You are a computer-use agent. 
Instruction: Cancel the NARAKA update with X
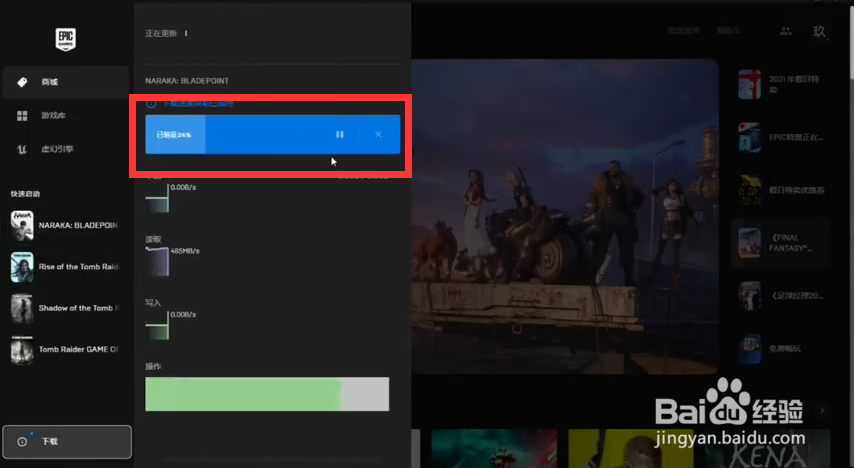coord(378,135)
